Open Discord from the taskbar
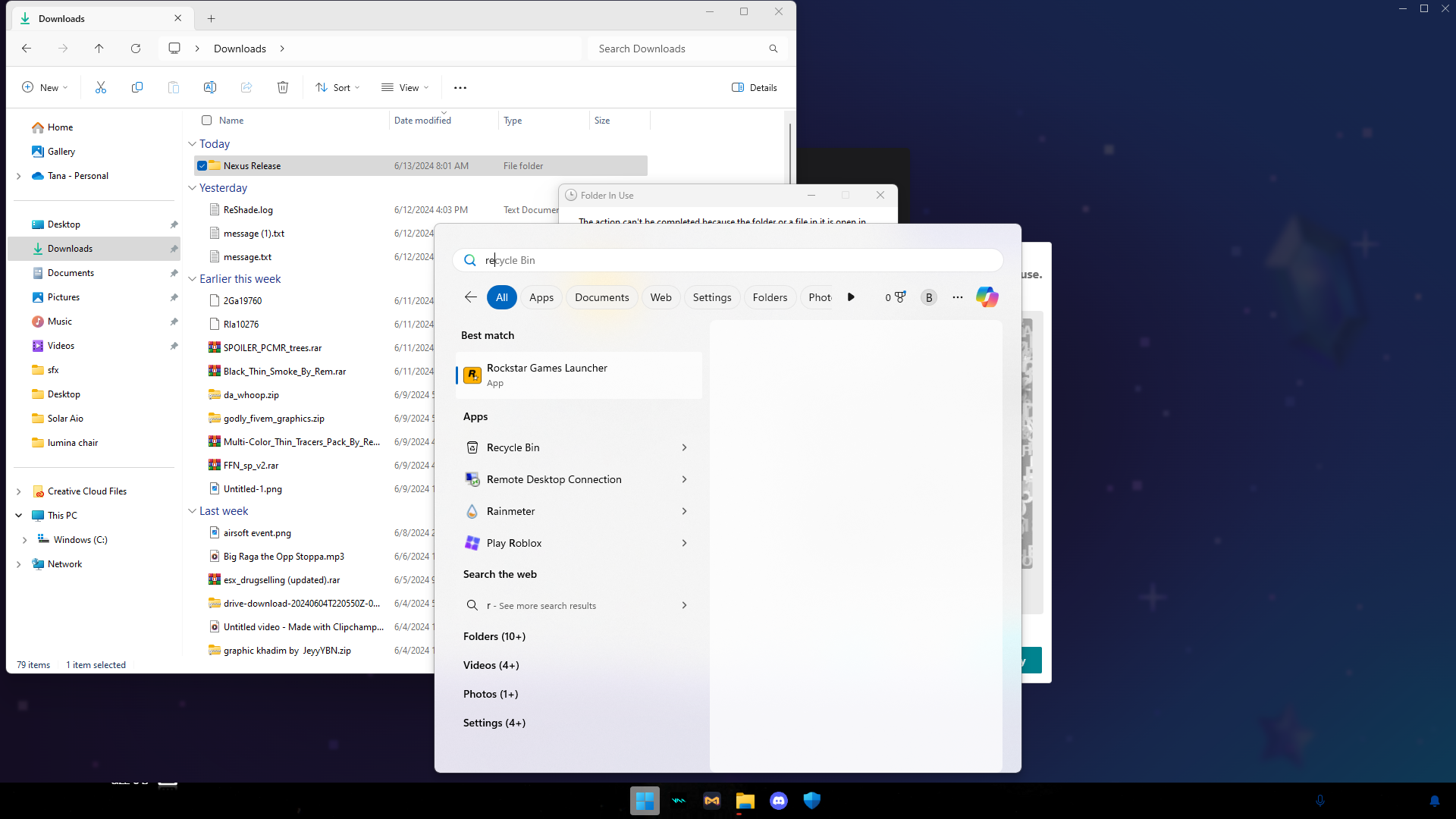 (x=779, y=801)
